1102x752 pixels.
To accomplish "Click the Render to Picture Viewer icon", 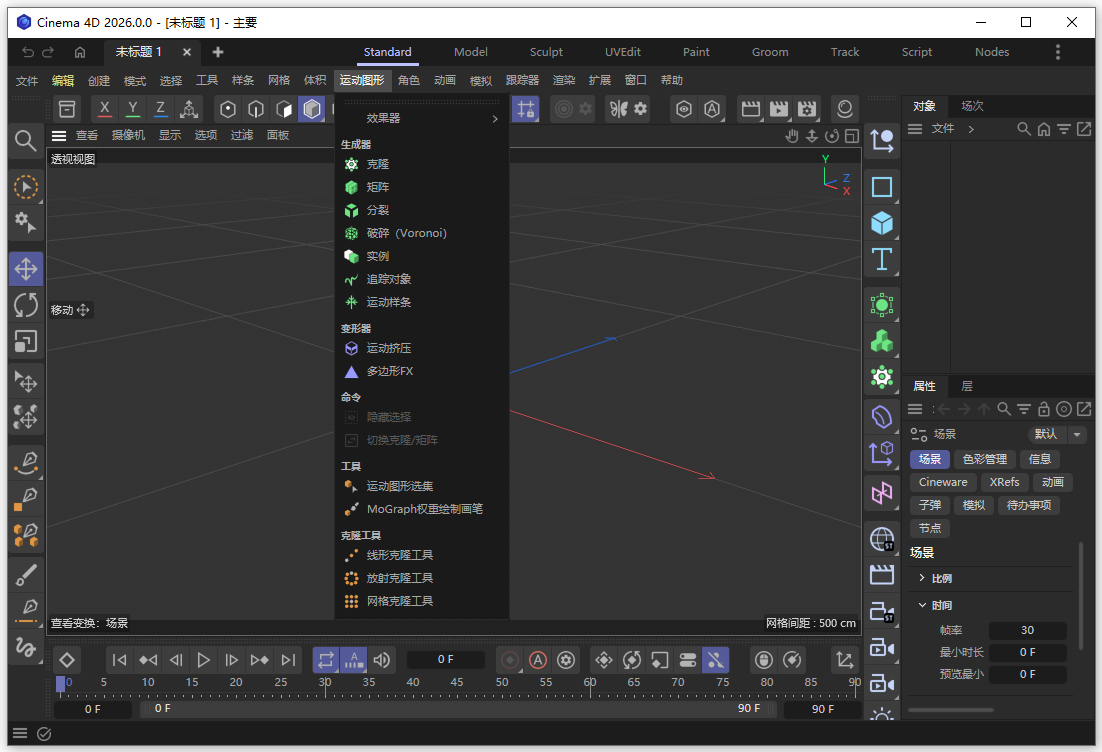I will coord(781,110).
